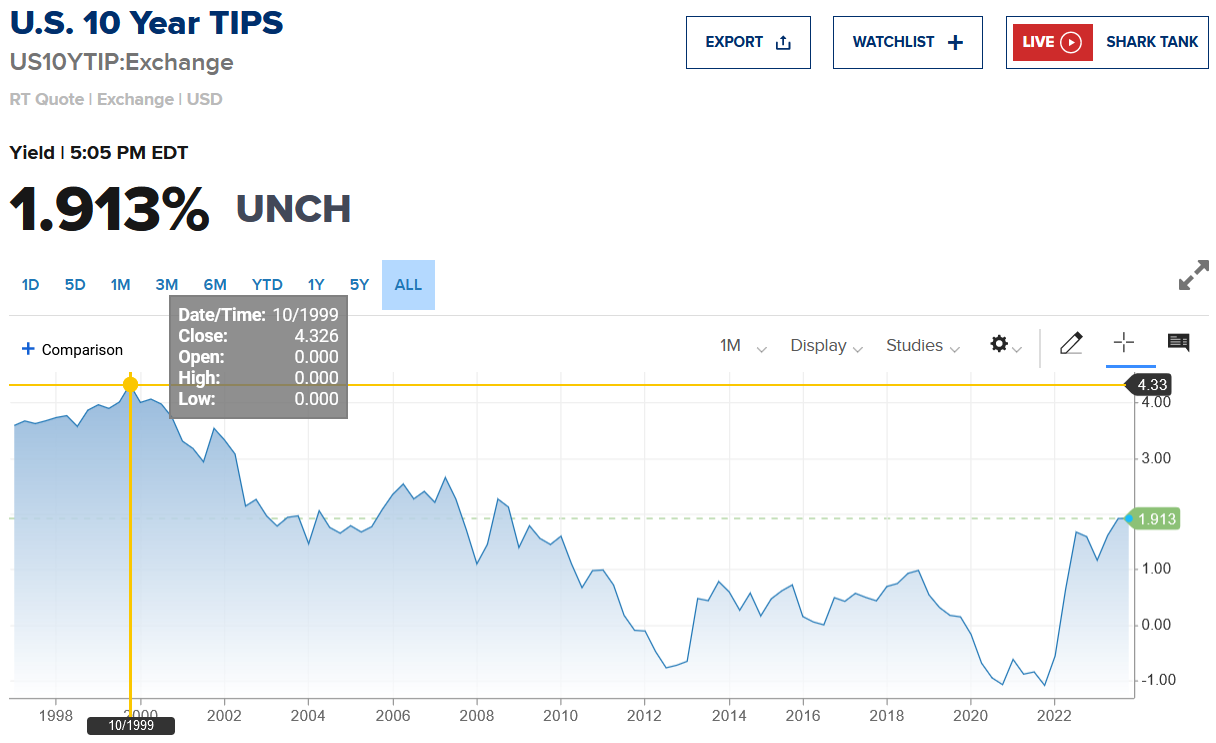Click the SHARK TANK link
Screen dimensions: 1216x743
1151,42
